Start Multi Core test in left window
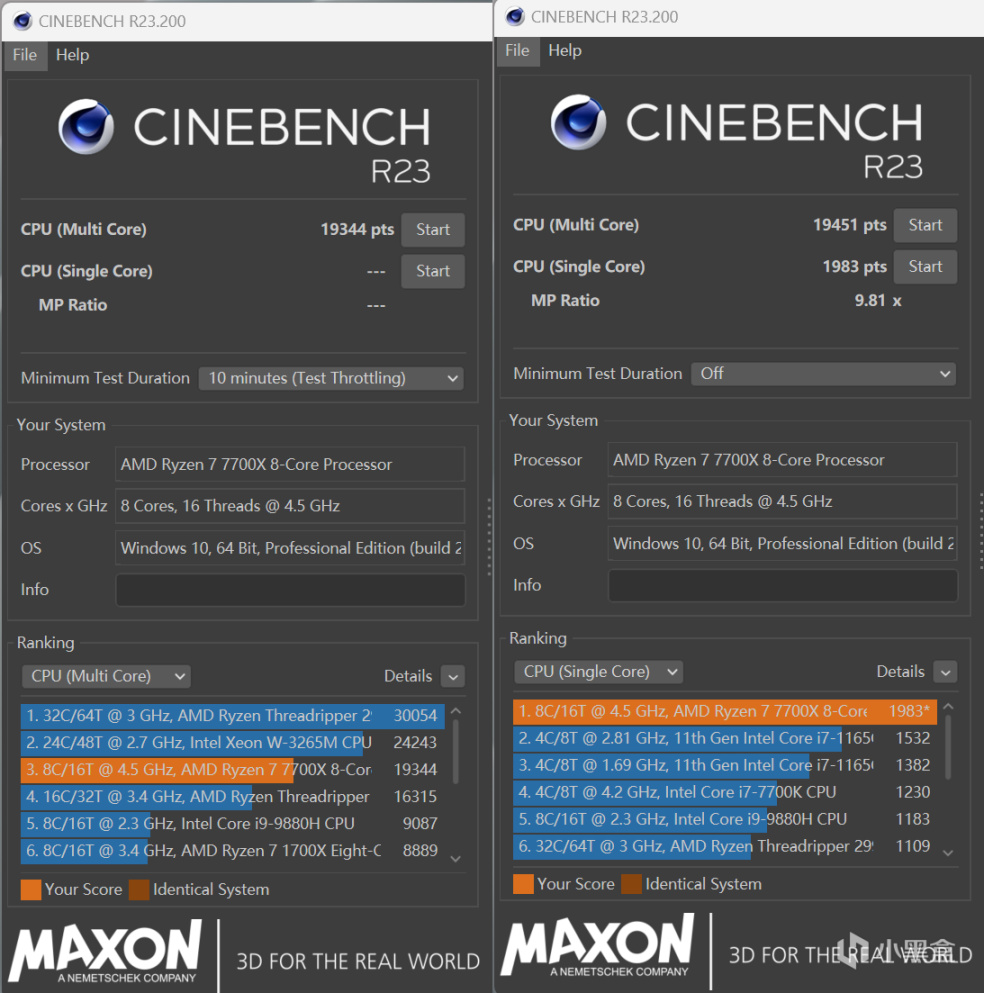 pos(433,230)
